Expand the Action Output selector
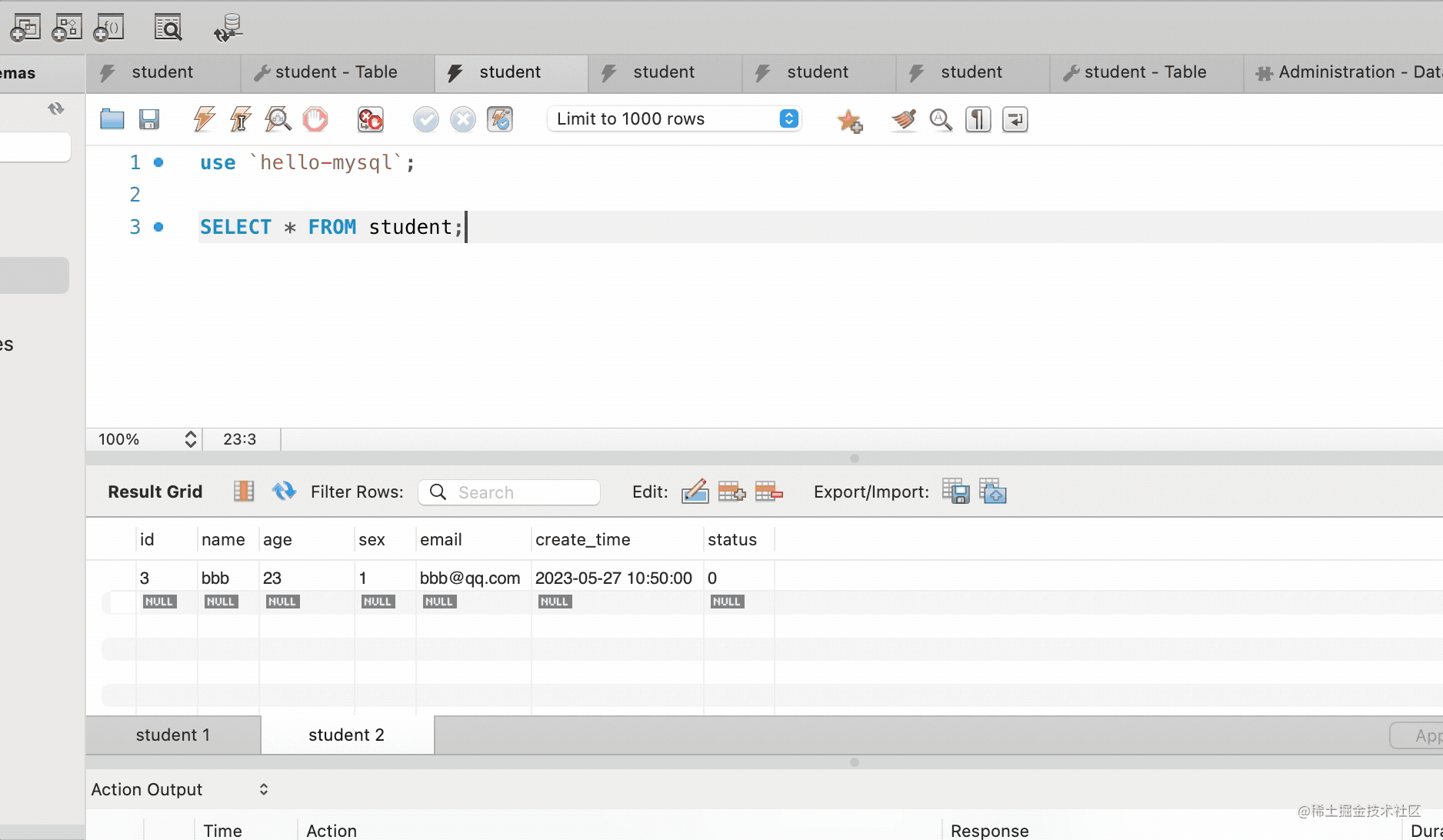Screen dimensions: 1443x840 coord(263,789)
